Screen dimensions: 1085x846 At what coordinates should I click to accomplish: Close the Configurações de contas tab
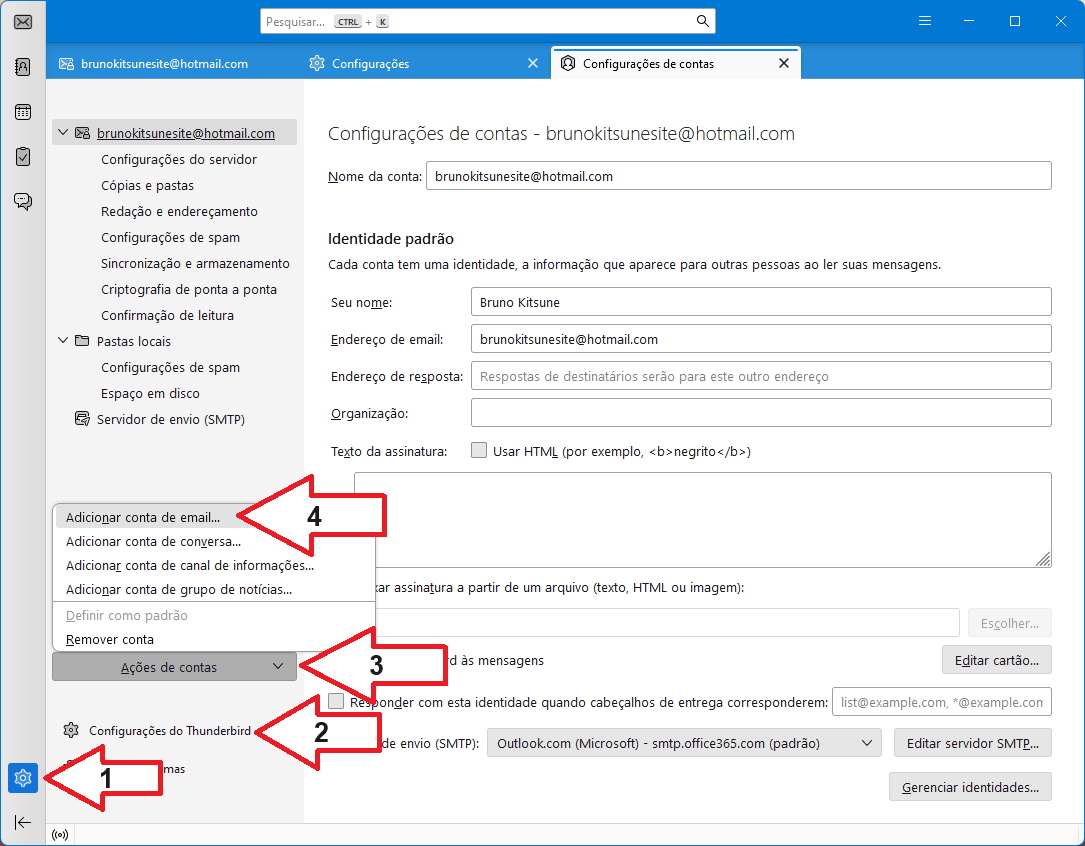pos(784,64)
